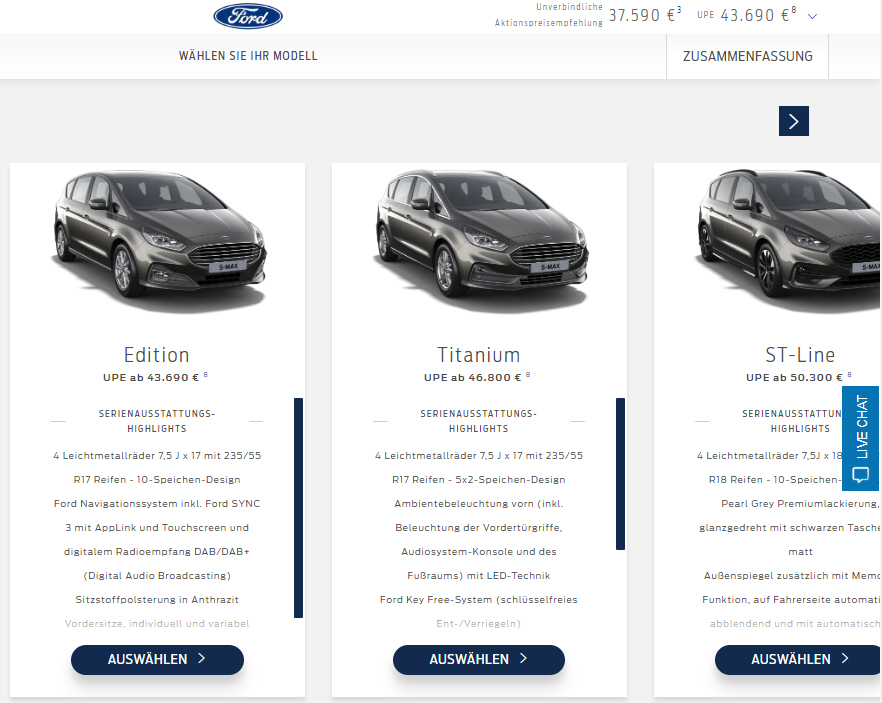The height and width of the screenshot is (703, 882).
Task: Click '(Digital Audio Broadcasting)' text
Action: pyautogui.click(x=157, y=575)
